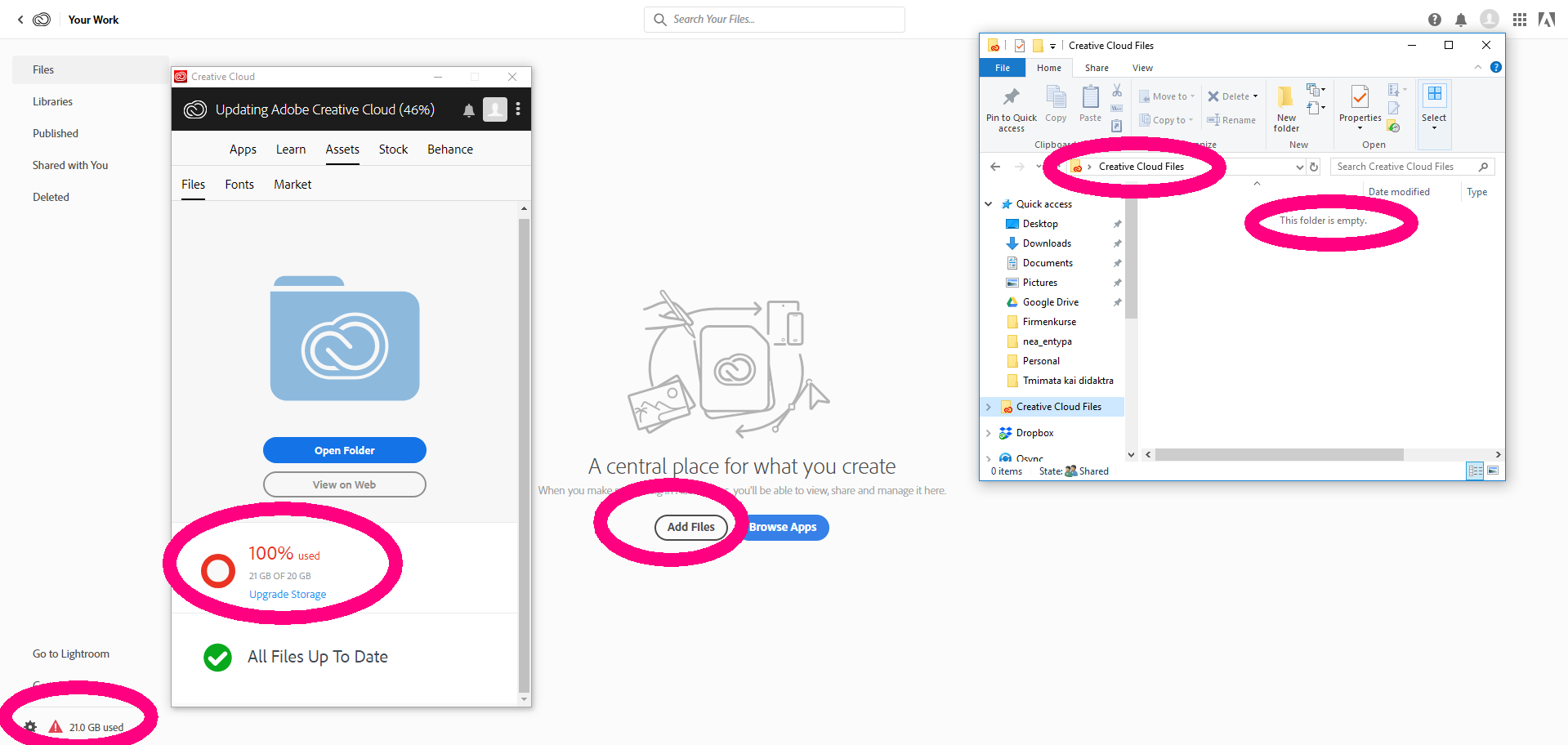1568x745 pixels.
Task: Click the Adobe logo at top right
Action: pyautogui.click(x=1546, y=20)
